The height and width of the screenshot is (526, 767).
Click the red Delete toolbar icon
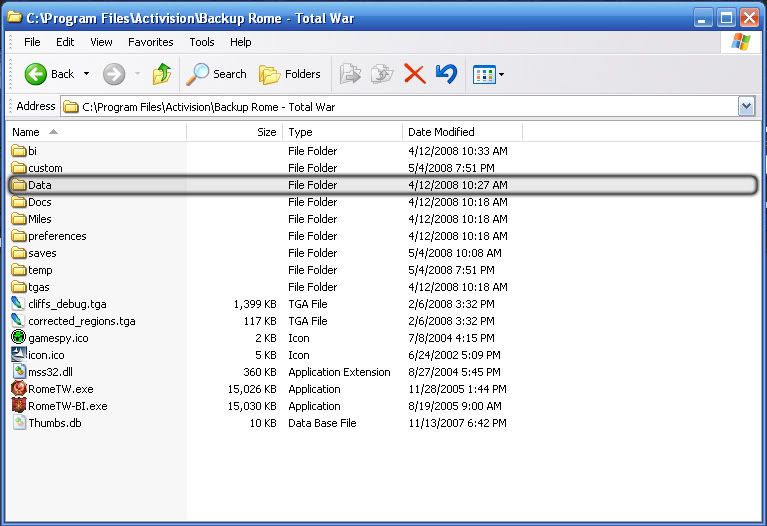415,74
